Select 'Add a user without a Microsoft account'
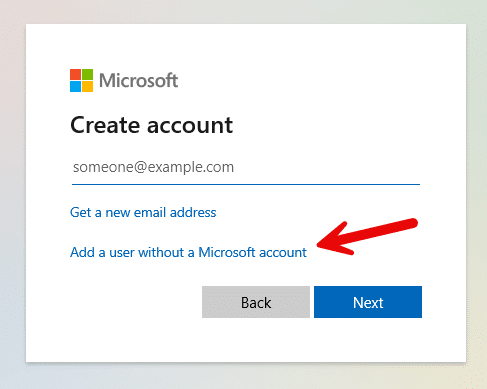487x389 pixels. click(x=188, y=252)
